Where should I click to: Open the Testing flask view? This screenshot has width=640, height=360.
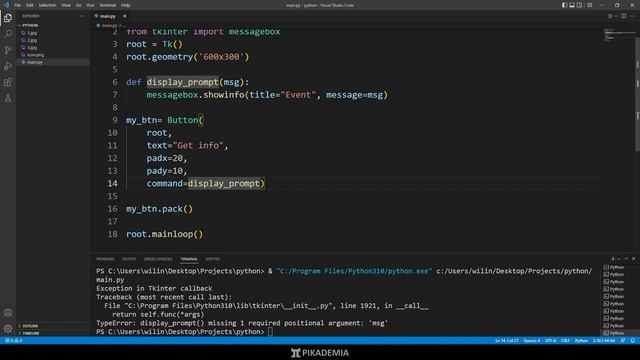(8, 98)
